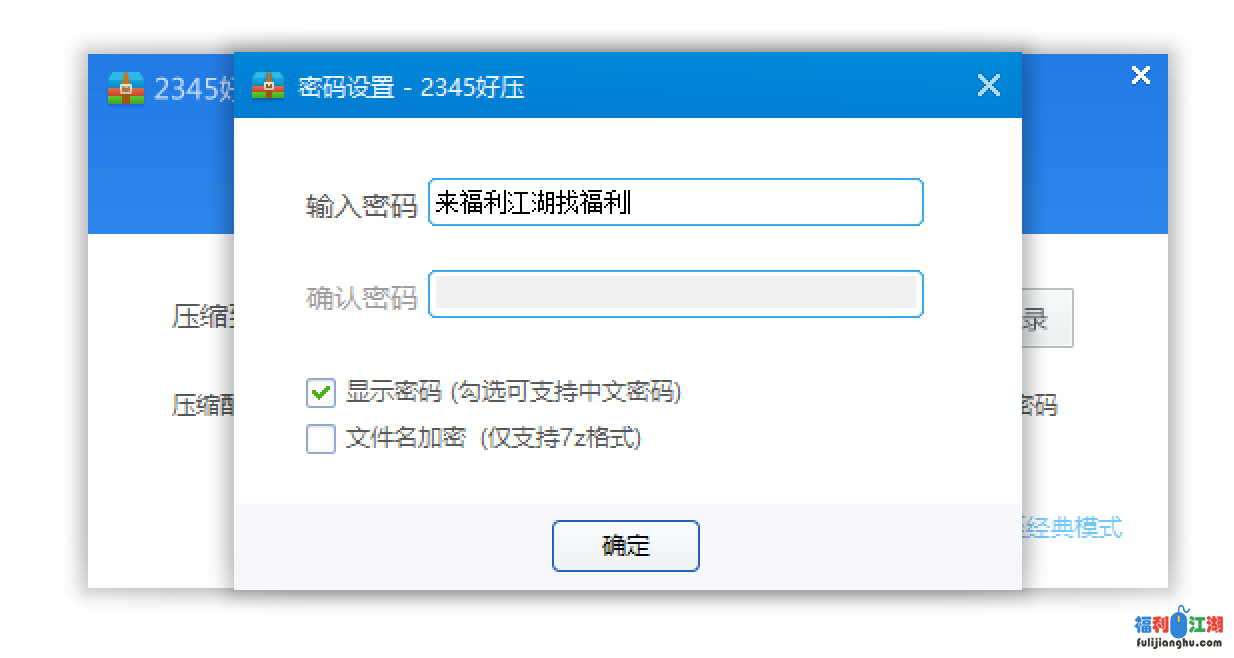
Task: Focus the 输入密码 text field
Action: [675, 203]
